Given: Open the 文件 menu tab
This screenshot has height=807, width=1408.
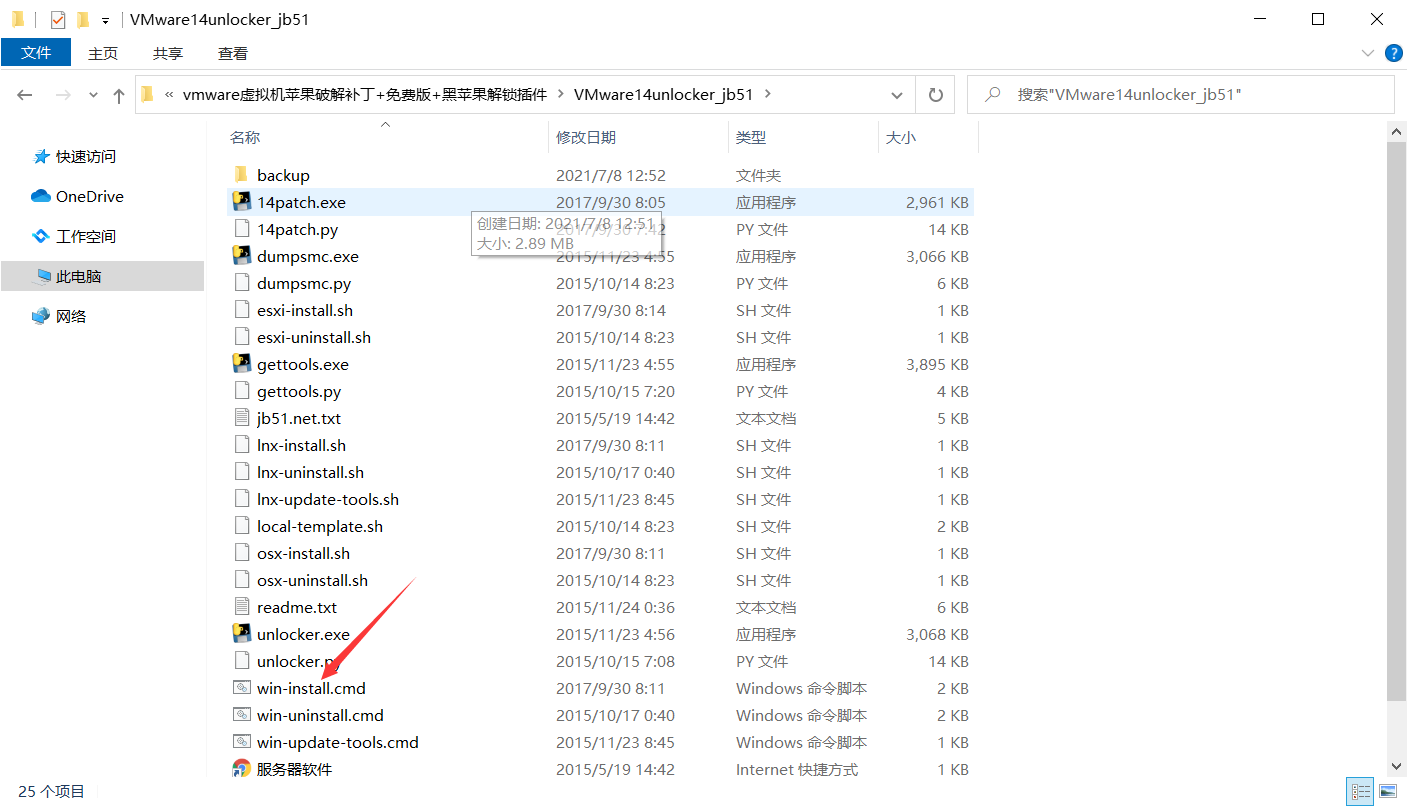Looking at the screenshot, I should (x=36, y=53).
